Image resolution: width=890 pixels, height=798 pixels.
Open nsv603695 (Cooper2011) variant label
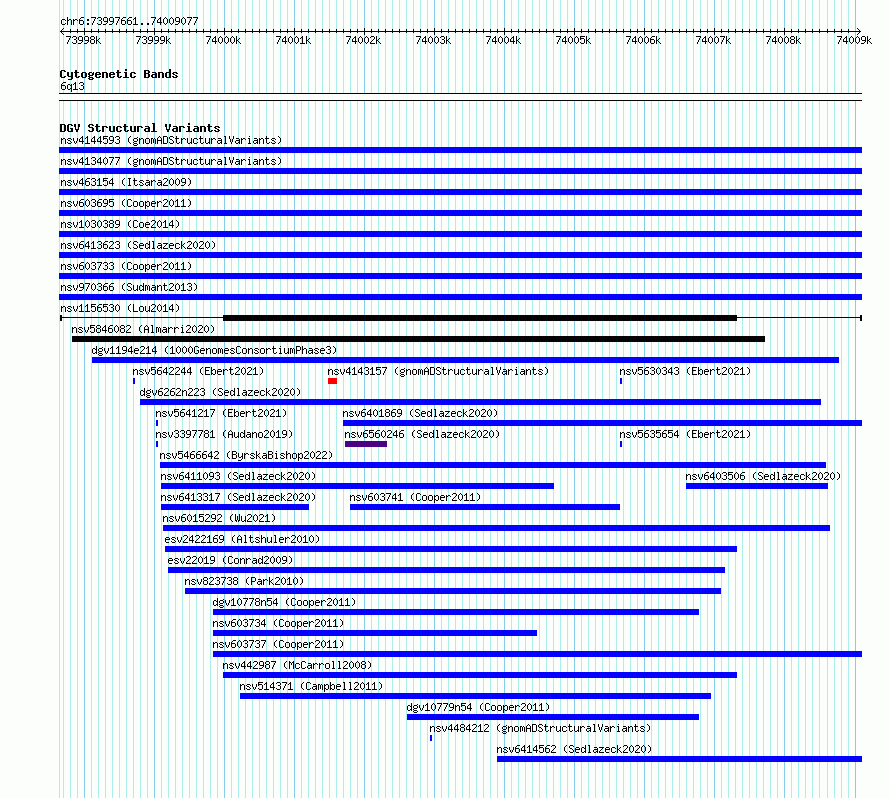click(x=126, y=203)
